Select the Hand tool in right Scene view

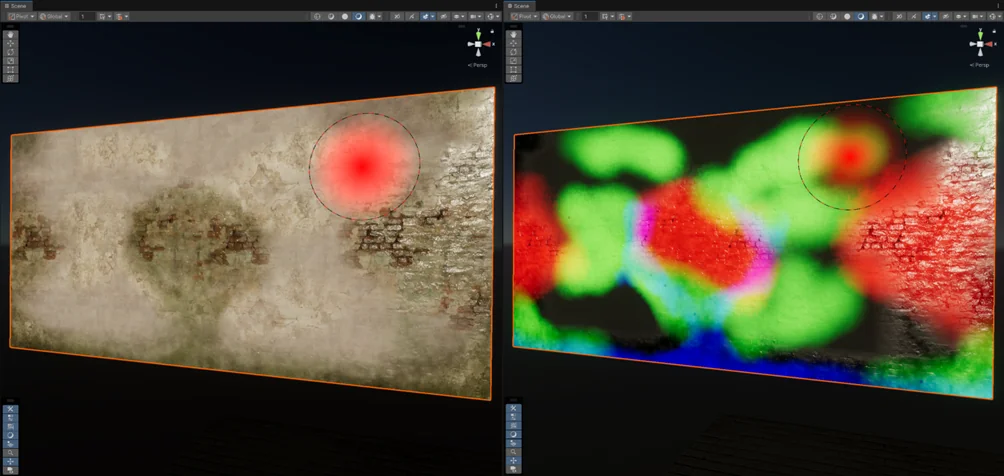pos(514,35)
